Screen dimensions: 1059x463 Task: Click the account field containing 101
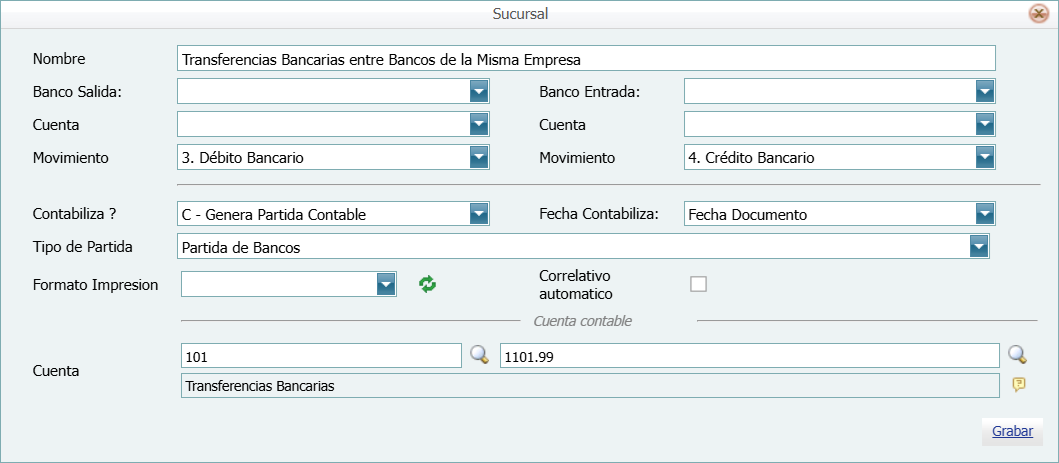click(321, 356)
